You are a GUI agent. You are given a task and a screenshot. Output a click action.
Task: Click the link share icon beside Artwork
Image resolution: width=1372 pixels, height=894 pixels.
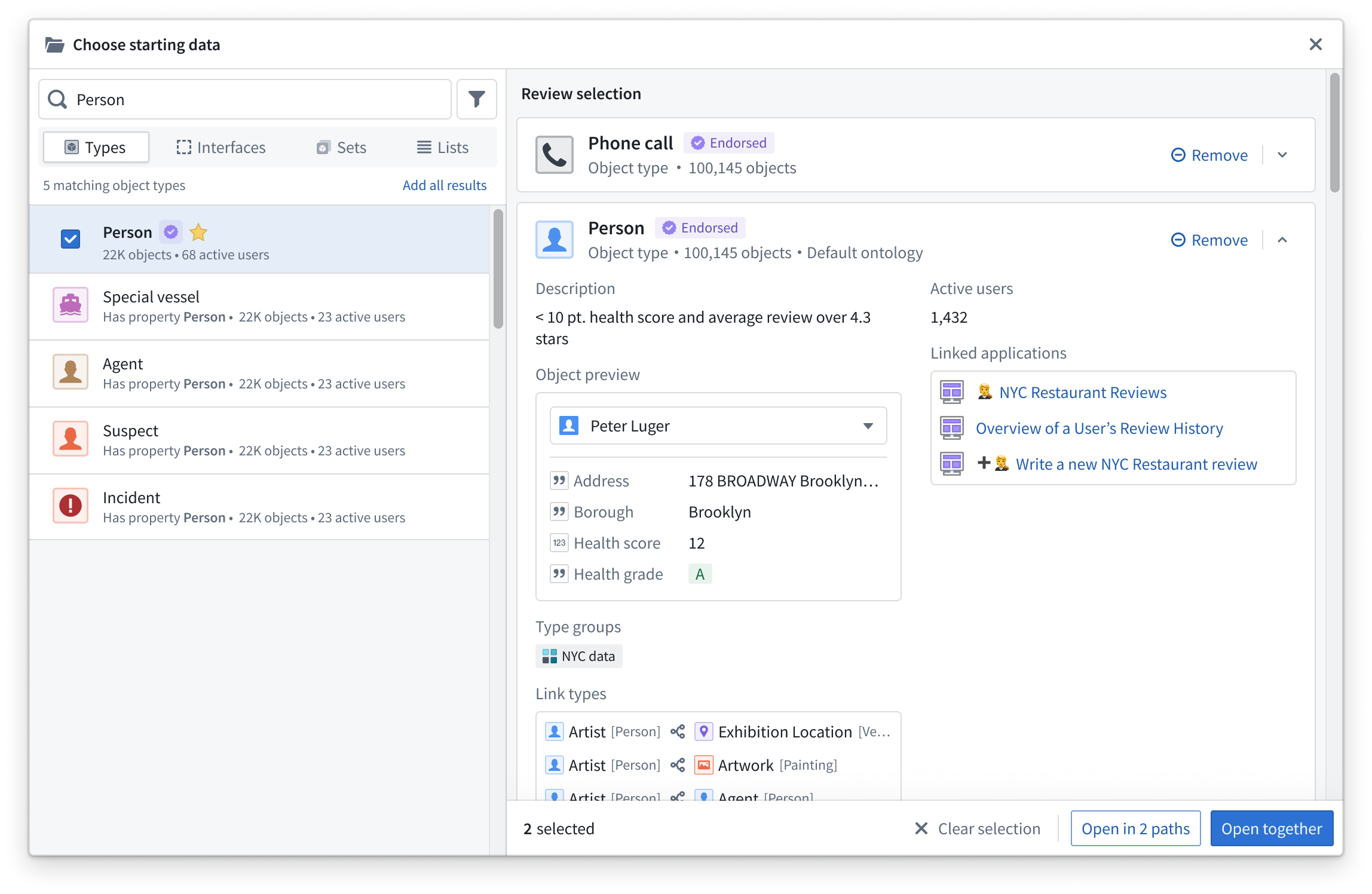tap(677, 765)
